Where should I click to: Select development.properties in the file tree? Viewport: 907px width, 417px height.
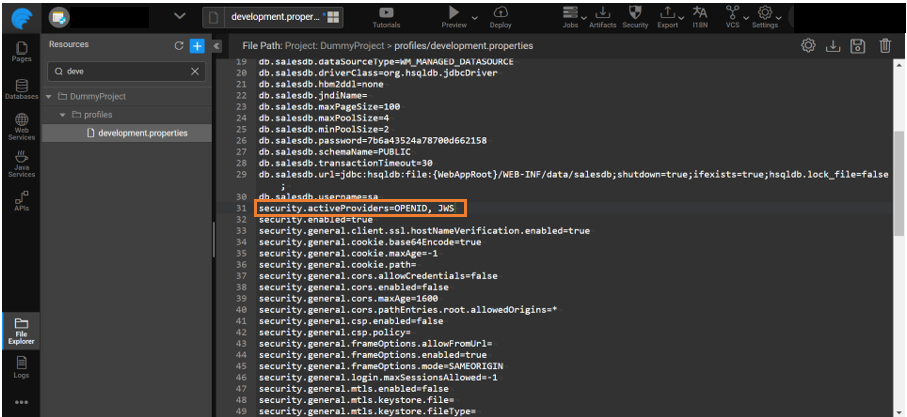(136, 133)
